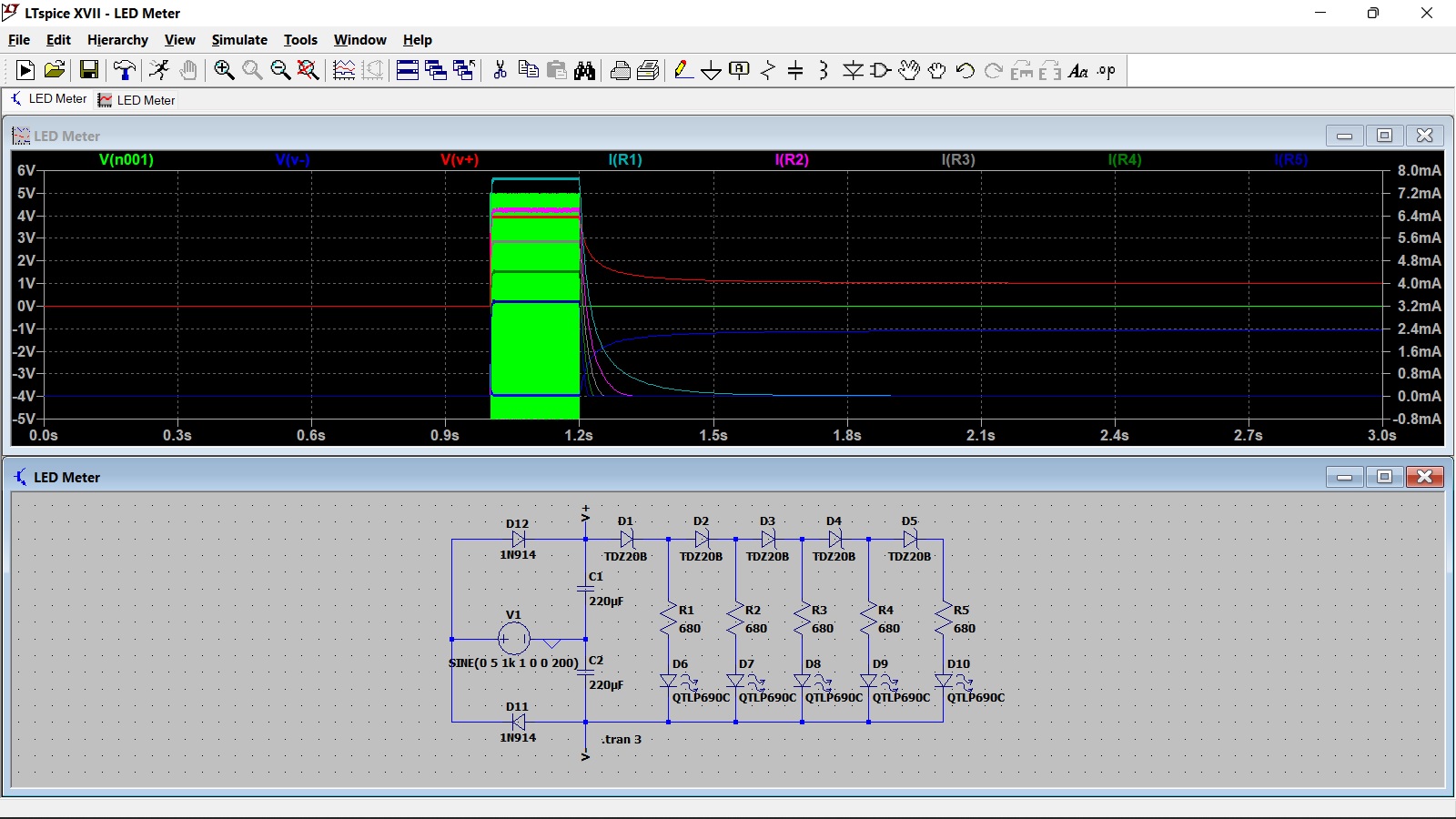Click the C1 220µF capacitor
This screenshot has width=1456, height=819.
[x=586, y=589]
